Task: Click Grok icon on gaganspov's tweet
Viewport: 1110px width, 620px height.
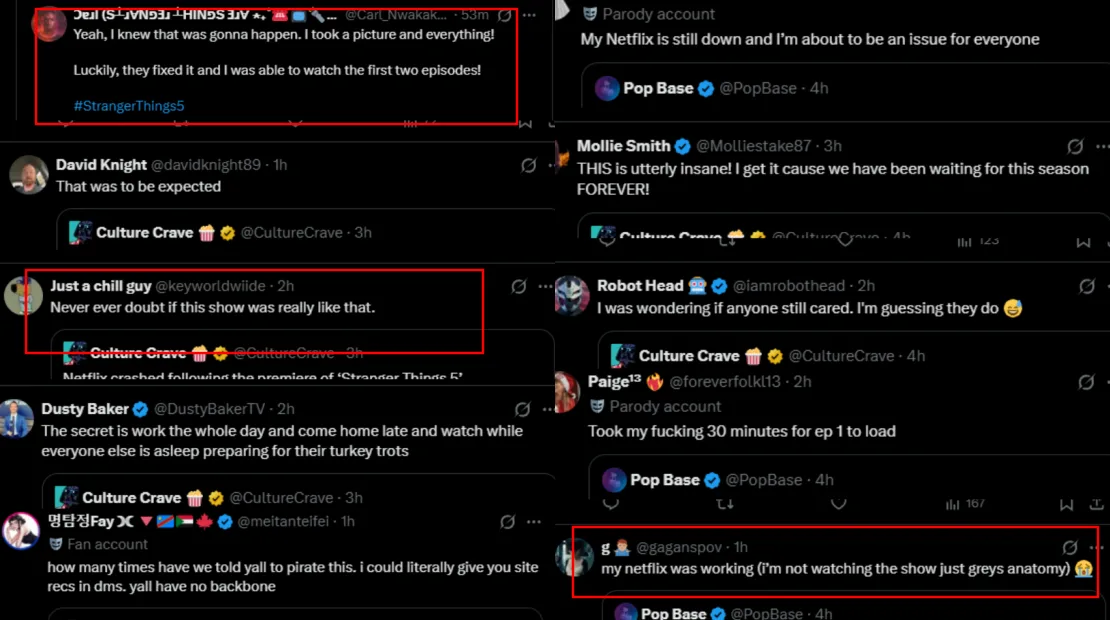Action: coord(1070,547)
